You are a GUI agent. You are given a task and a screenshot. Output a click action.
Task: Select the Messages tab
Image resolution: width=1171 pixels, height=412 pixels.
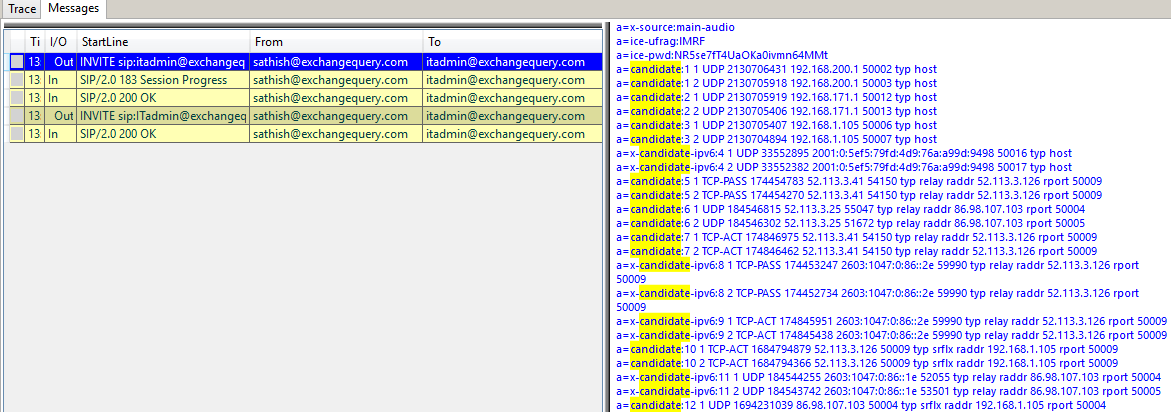click(73, 8)
